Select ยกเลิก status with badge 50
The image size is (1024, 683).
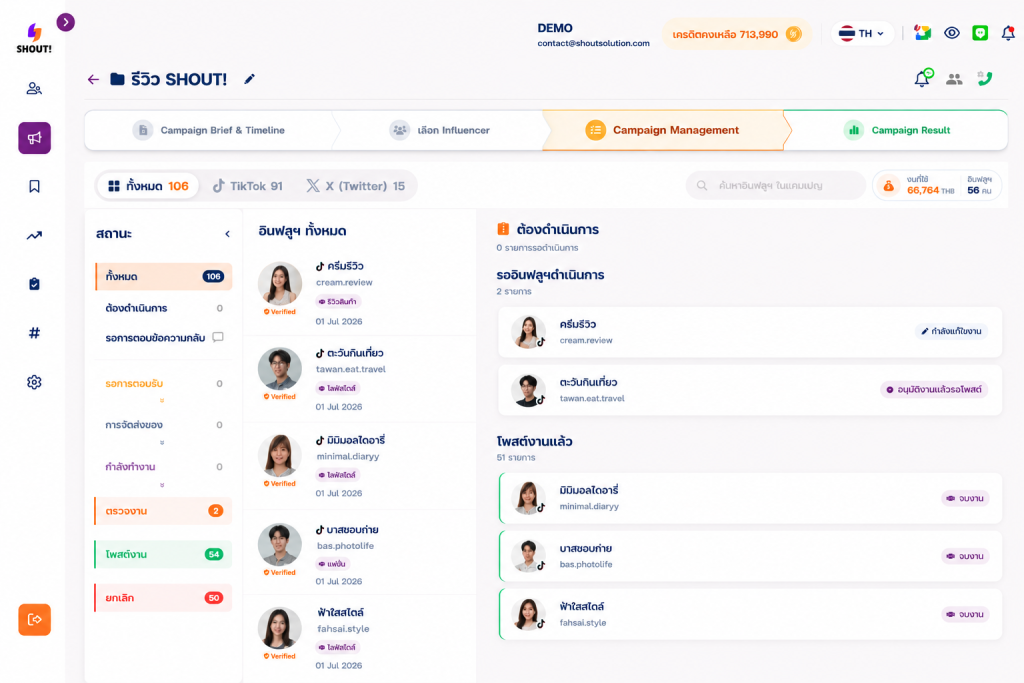pyautogui.click(x=163, y=597)
